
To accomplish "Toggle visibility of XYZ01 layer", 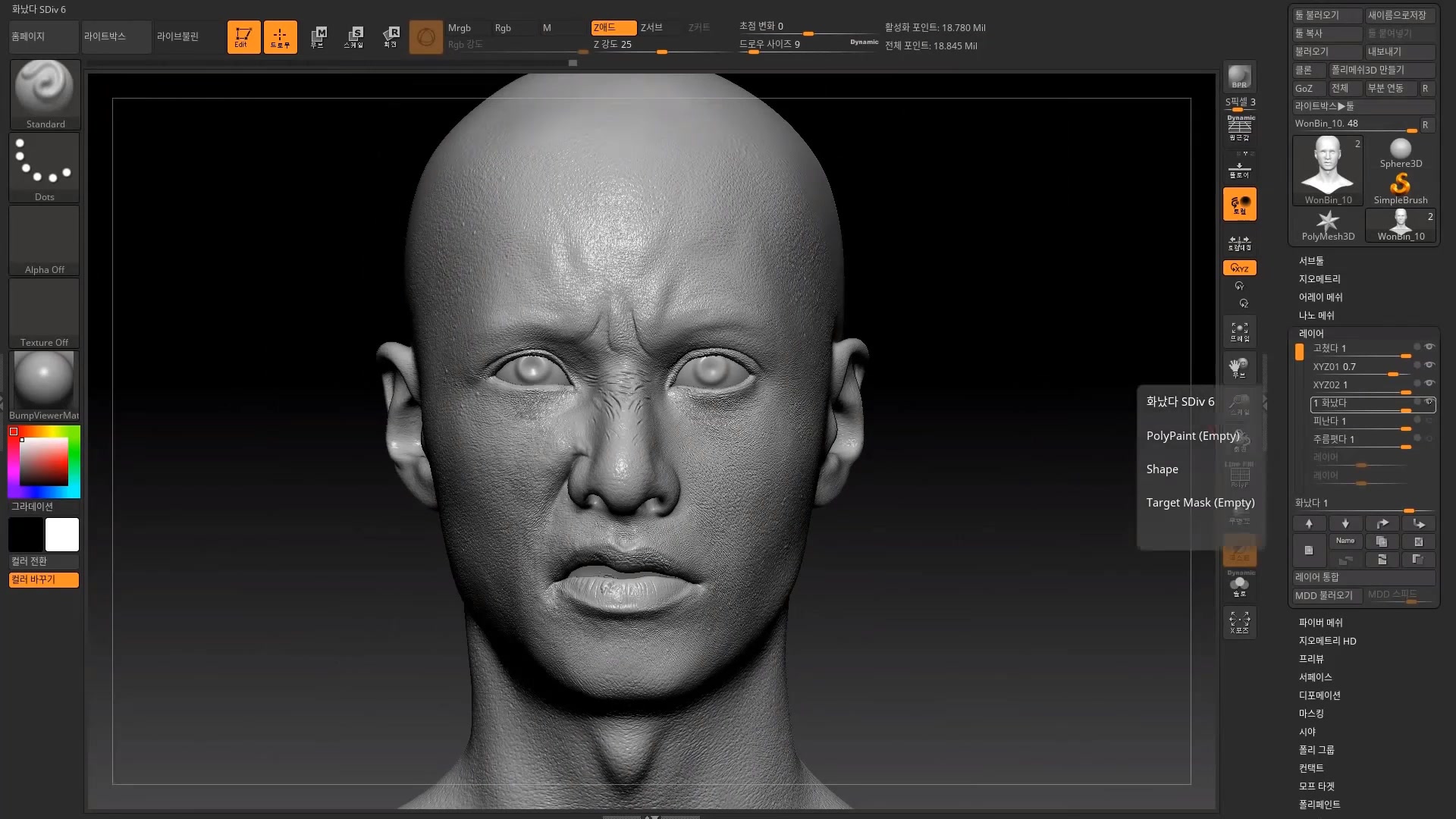I will click(1429, 366).
